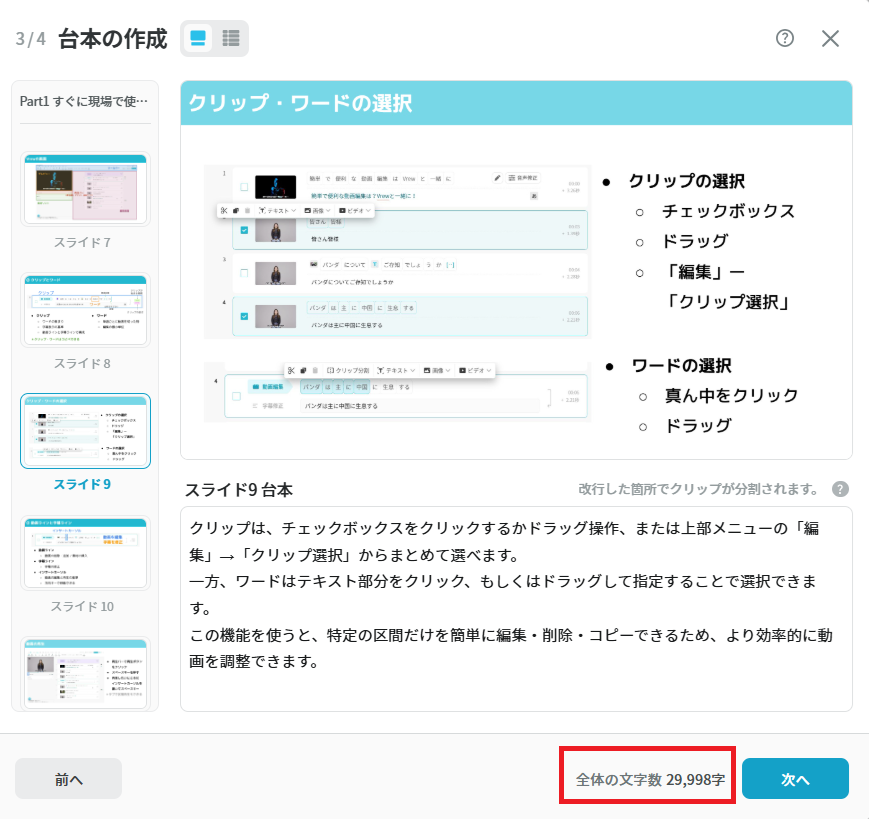Click the Part1 section title in sidebar

84,101
